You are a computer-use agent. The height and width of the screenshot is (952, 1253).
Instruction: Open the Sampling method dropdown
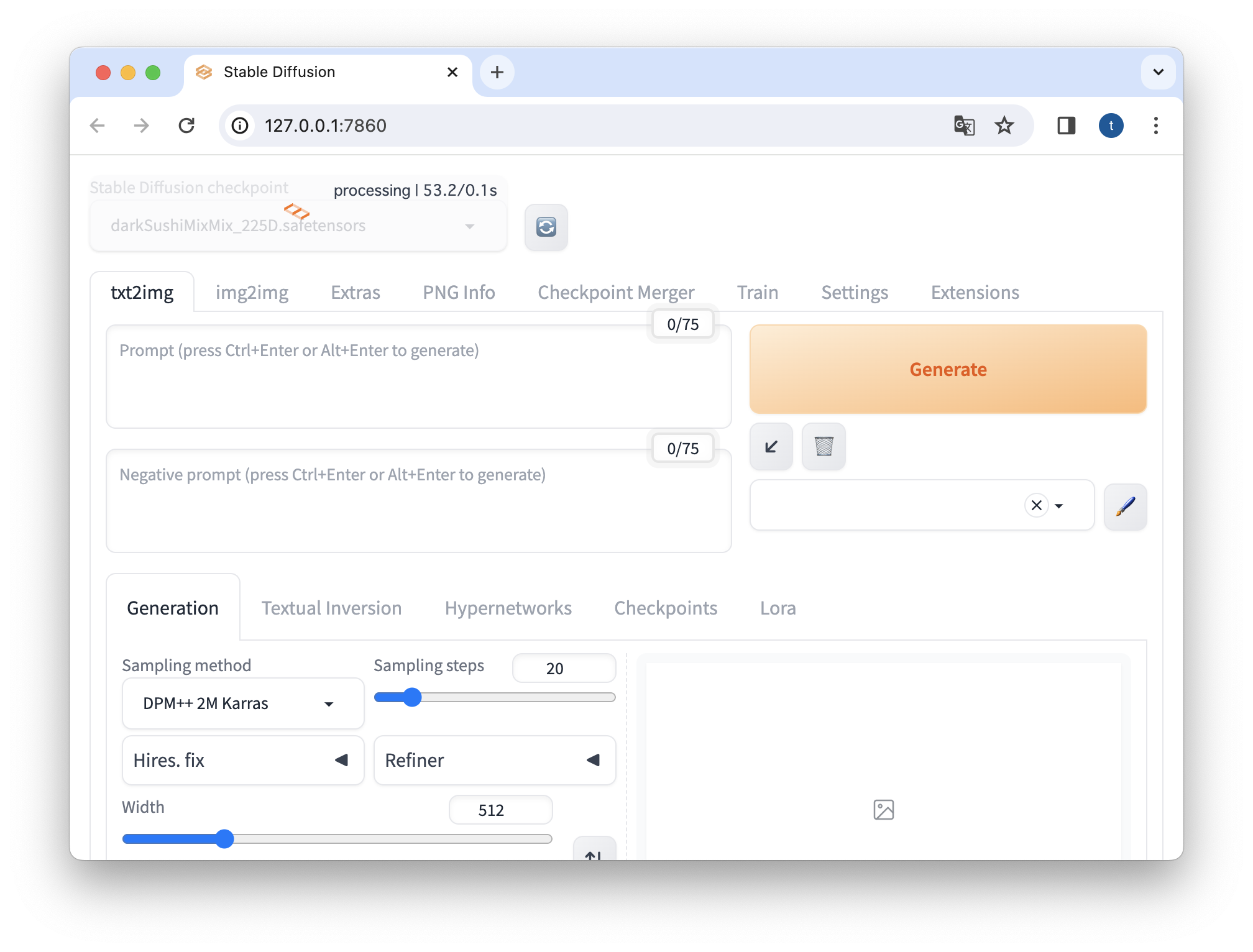click(243, 703)
